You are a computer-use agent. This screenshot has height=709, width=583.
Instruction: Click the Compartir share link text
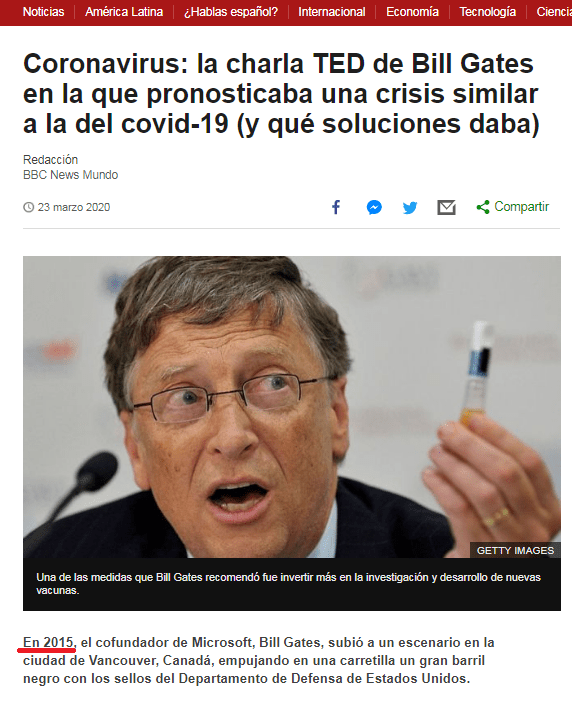521,207
